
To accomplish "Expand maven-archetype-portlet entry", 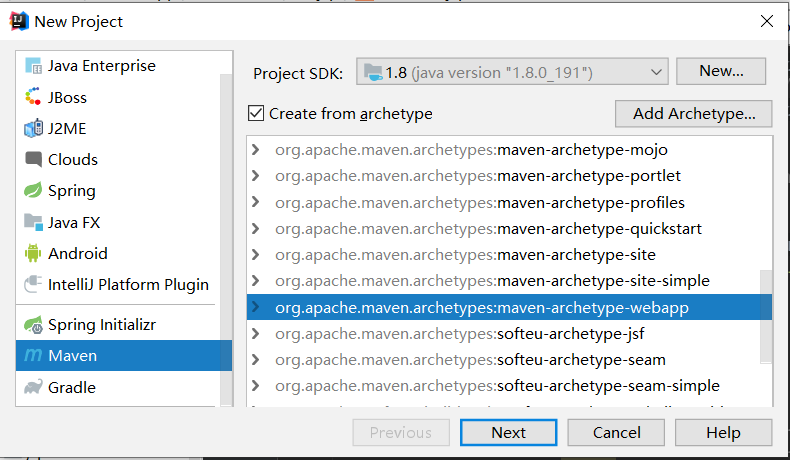I will (x=256, y=176).
